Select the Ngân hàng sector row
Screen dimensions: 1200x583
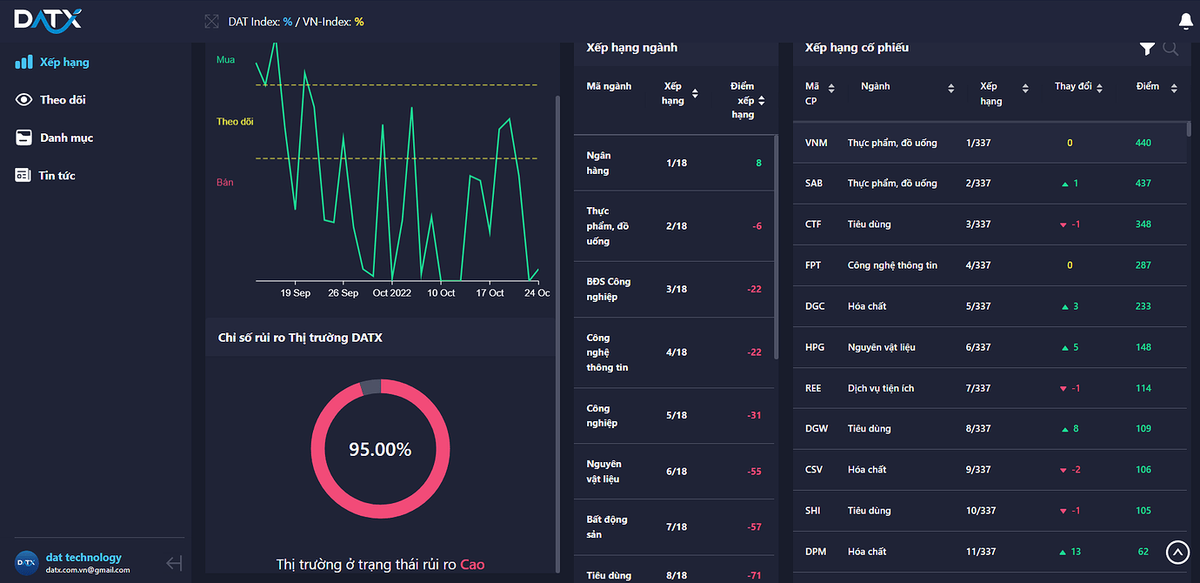674,163
